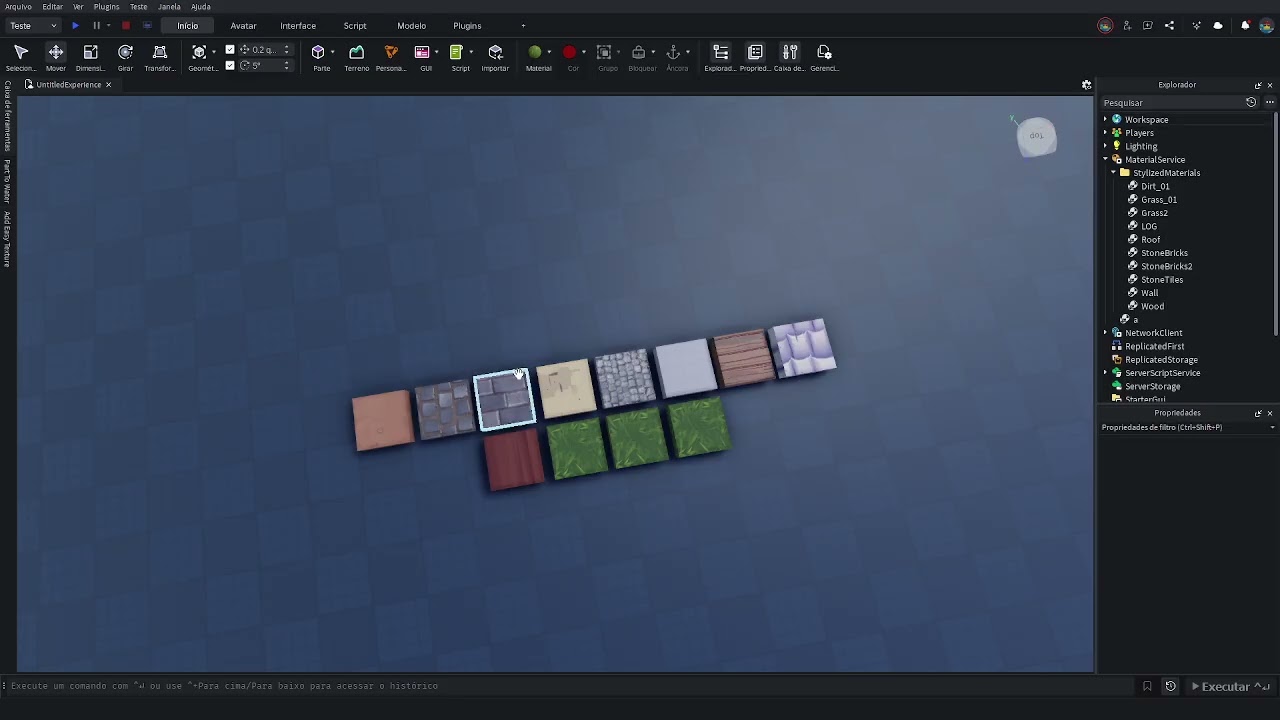Expand the Players tree node
1280x720 pixels.
1105,132
